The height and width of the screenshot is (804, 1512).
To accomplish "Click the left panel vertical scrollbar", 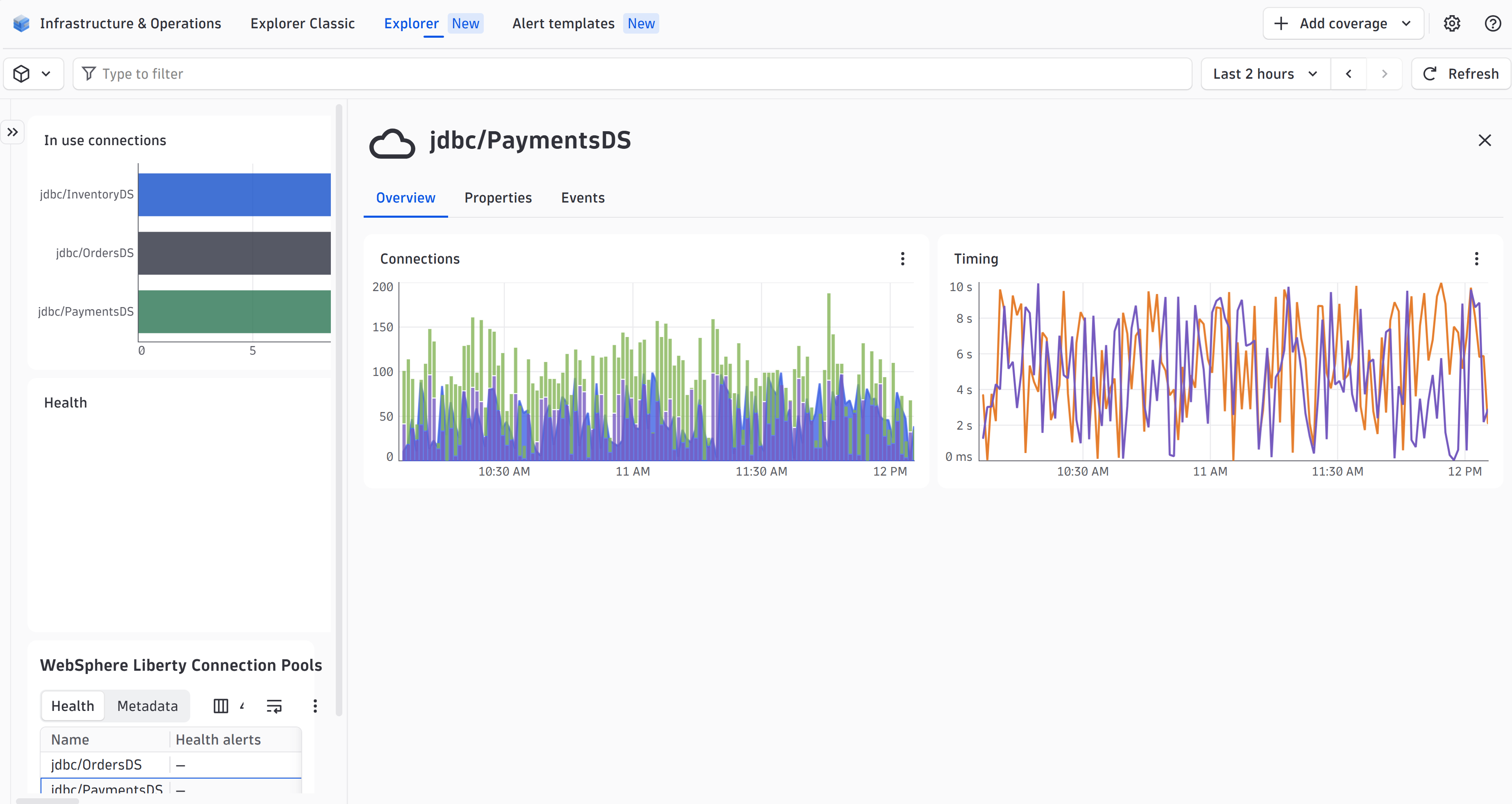I will (x=339, y=410).
